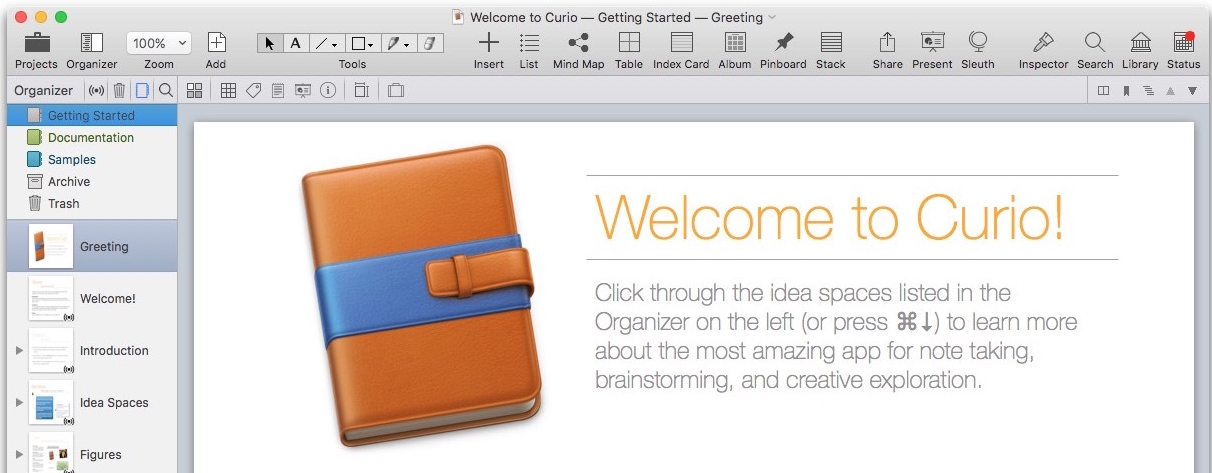
Task: Select the Idea Spaces item
Action: pyautogui.click(x=92, y=402)
